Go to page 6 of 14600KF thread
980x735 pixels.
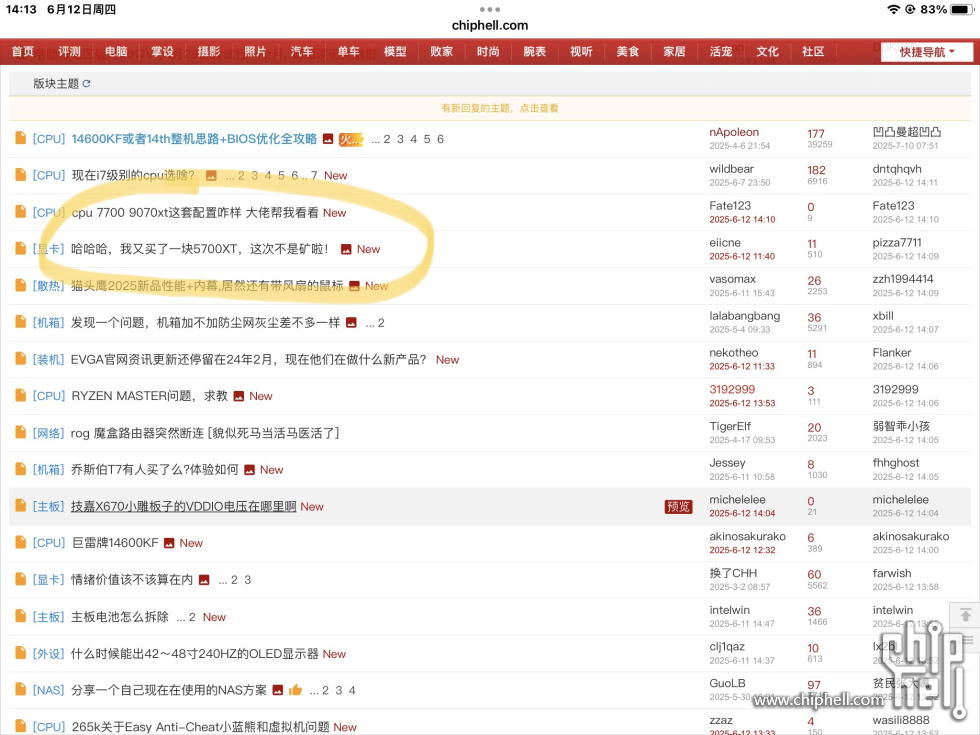(x=441, y=139)
